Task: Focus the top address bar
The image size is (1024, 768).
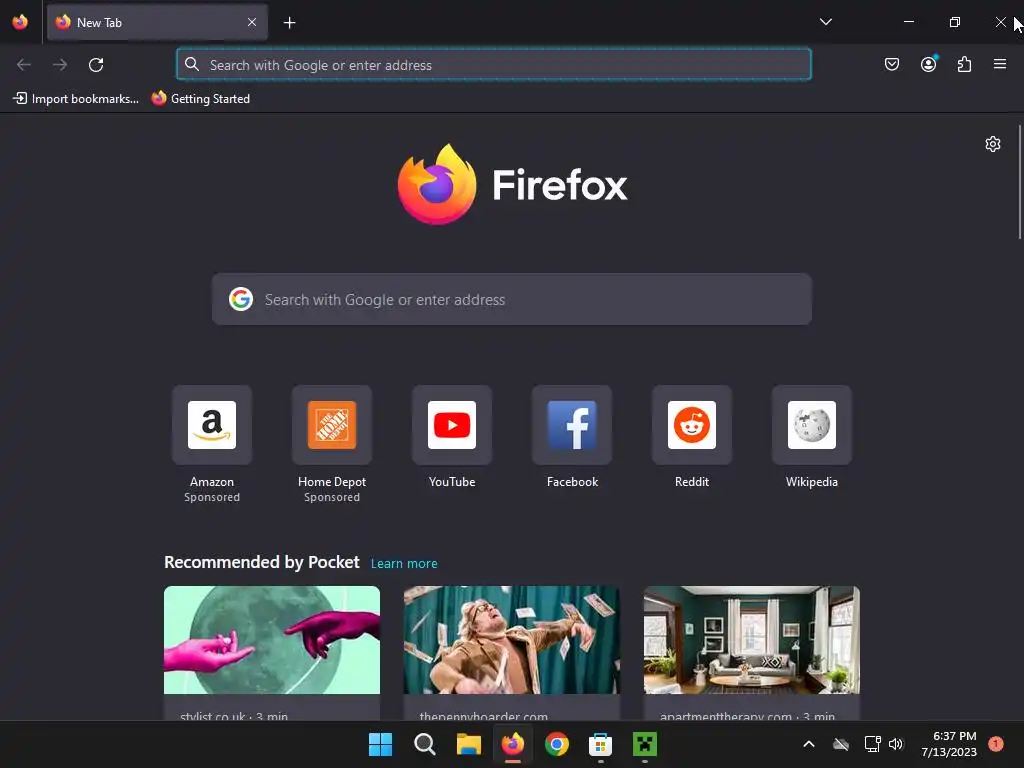Action: click(x=494, y=64)
